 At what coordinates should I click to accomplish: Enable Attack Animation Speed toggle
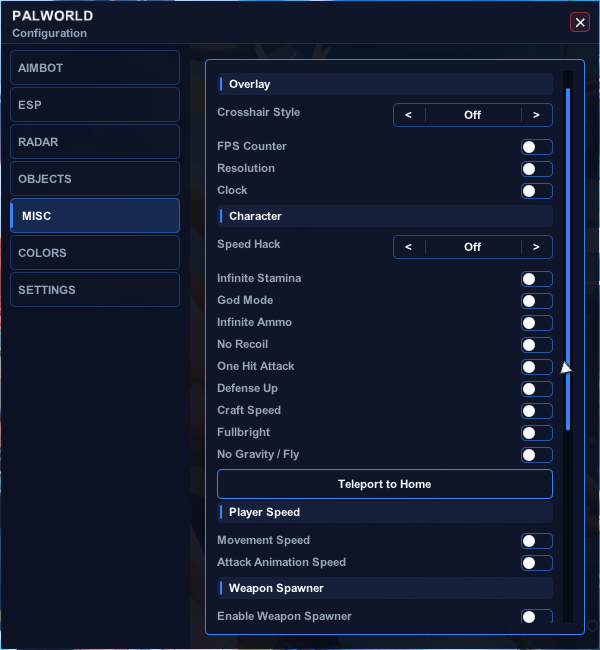[537, 563]
